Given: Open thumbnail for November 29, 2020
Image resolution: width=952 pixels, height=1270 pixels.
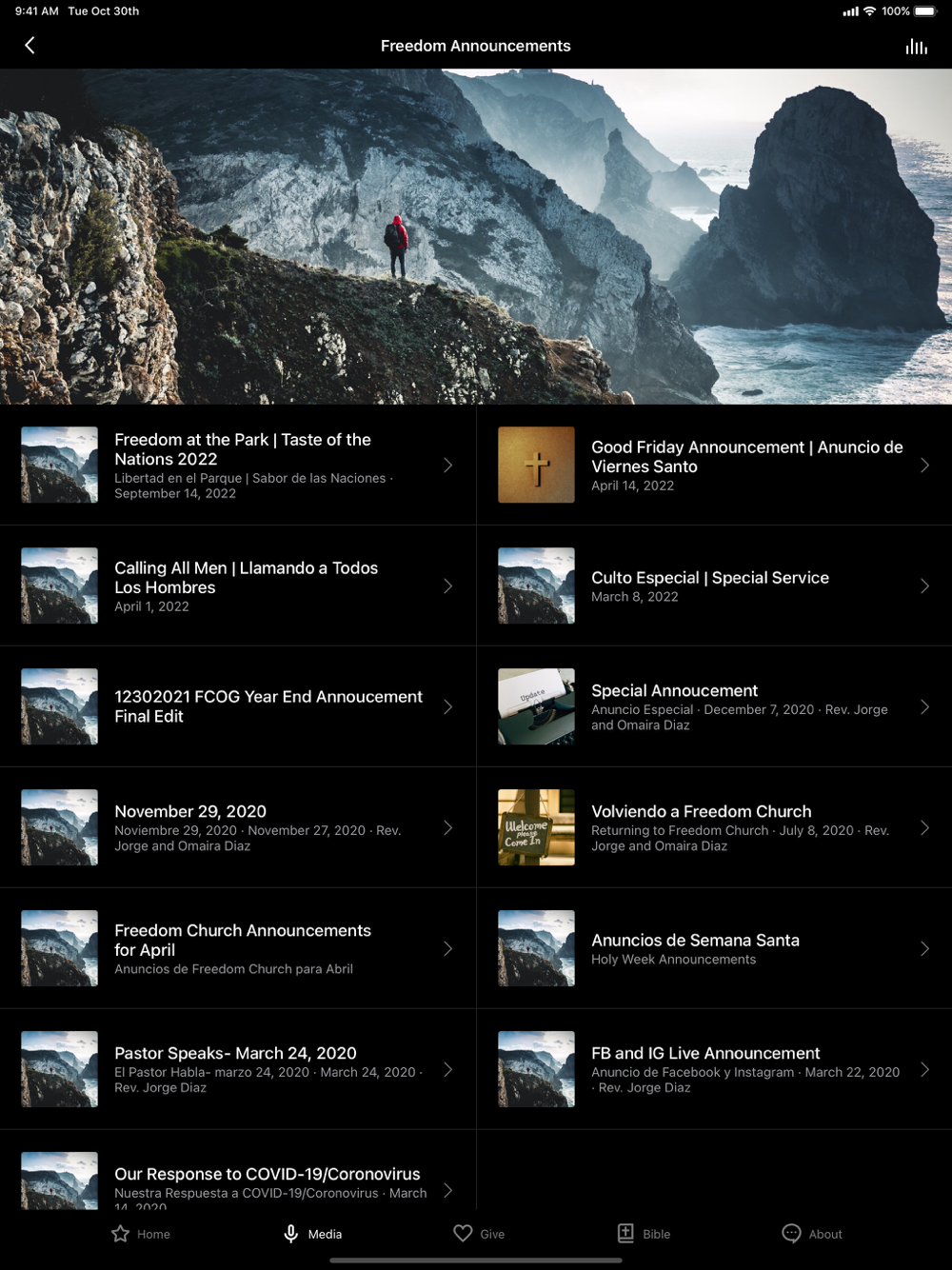Looking at the screenshot, I should pos(59,827).
